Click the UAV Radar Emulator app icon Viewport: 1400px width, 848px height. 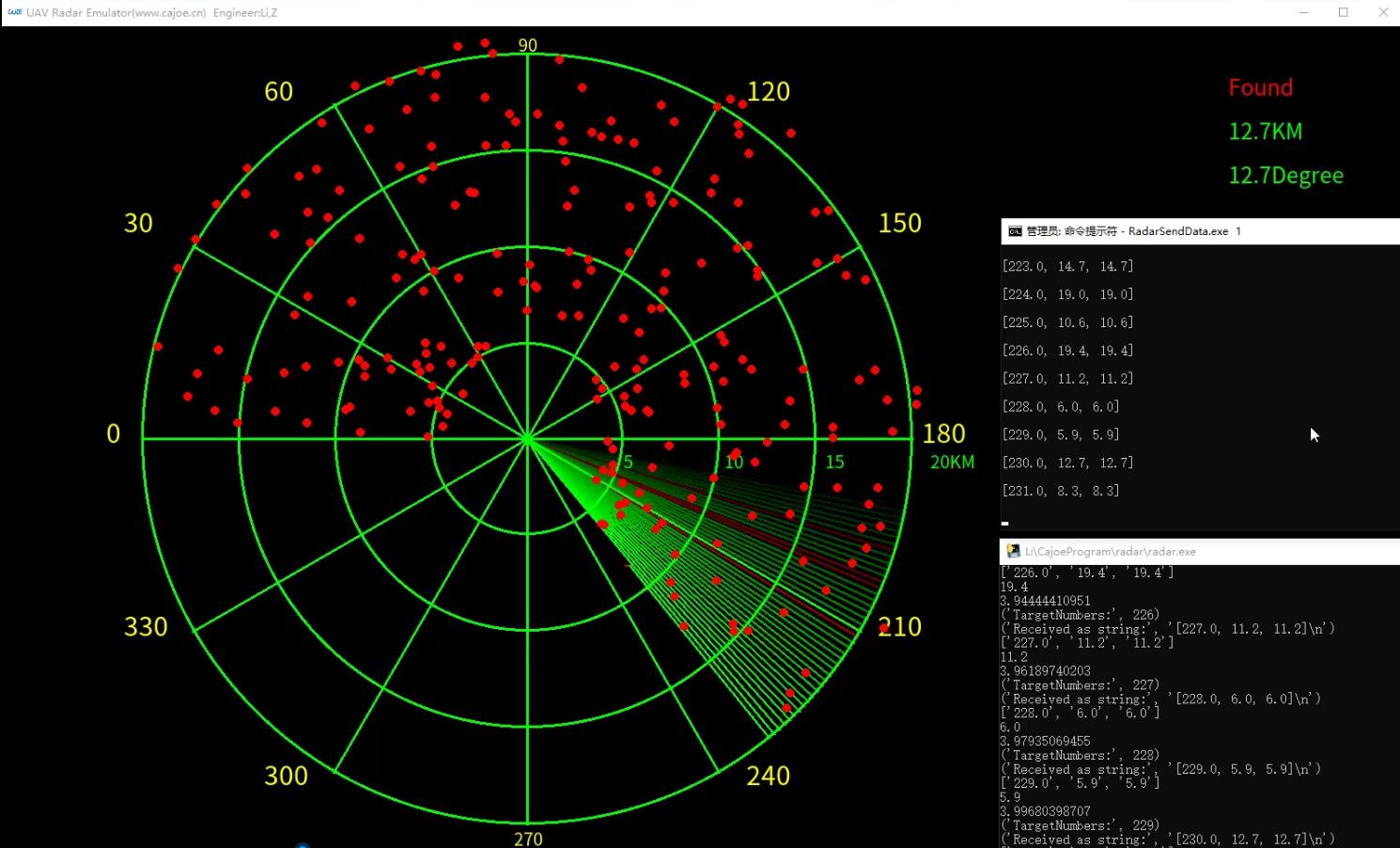tap(14, 12)
